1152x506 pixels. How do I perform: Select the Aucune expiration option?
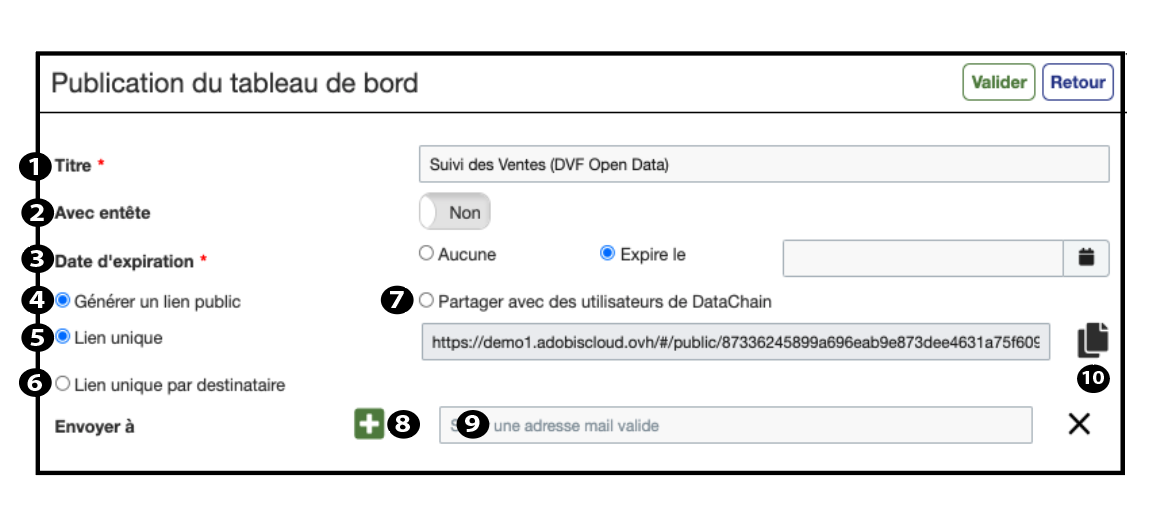tap(426, 254)
